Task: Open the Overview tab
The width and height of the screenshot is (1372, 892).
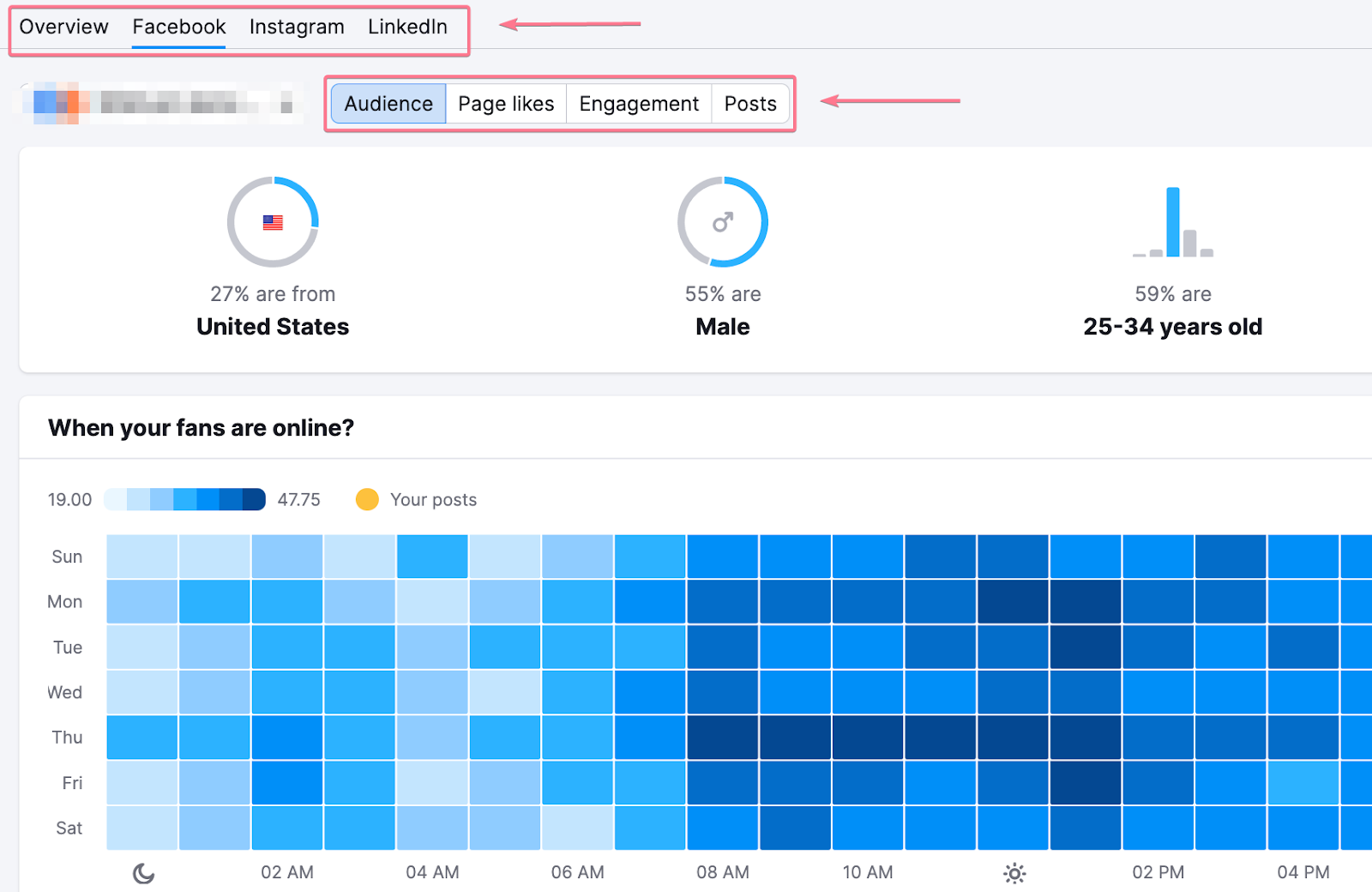Action: click(x=63, y=27)
